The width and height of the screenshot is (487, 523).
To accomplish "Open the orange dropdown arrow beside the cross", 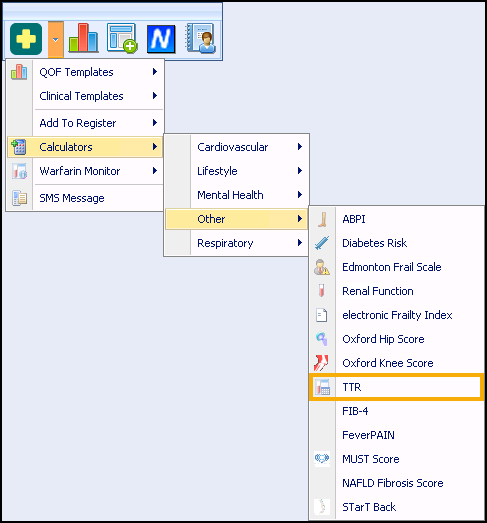I will tap(55, 39).
